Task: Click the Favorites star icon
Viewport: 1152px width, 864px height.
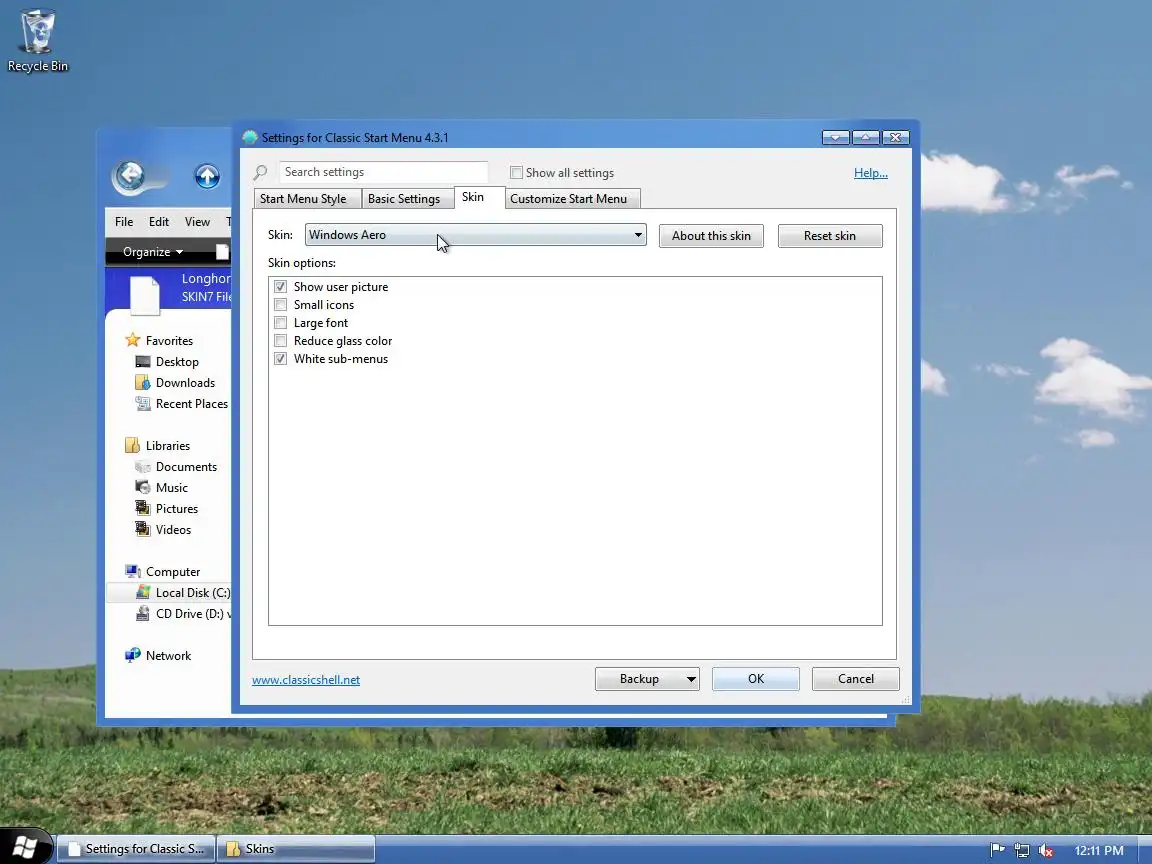Action: pos(132,340)
